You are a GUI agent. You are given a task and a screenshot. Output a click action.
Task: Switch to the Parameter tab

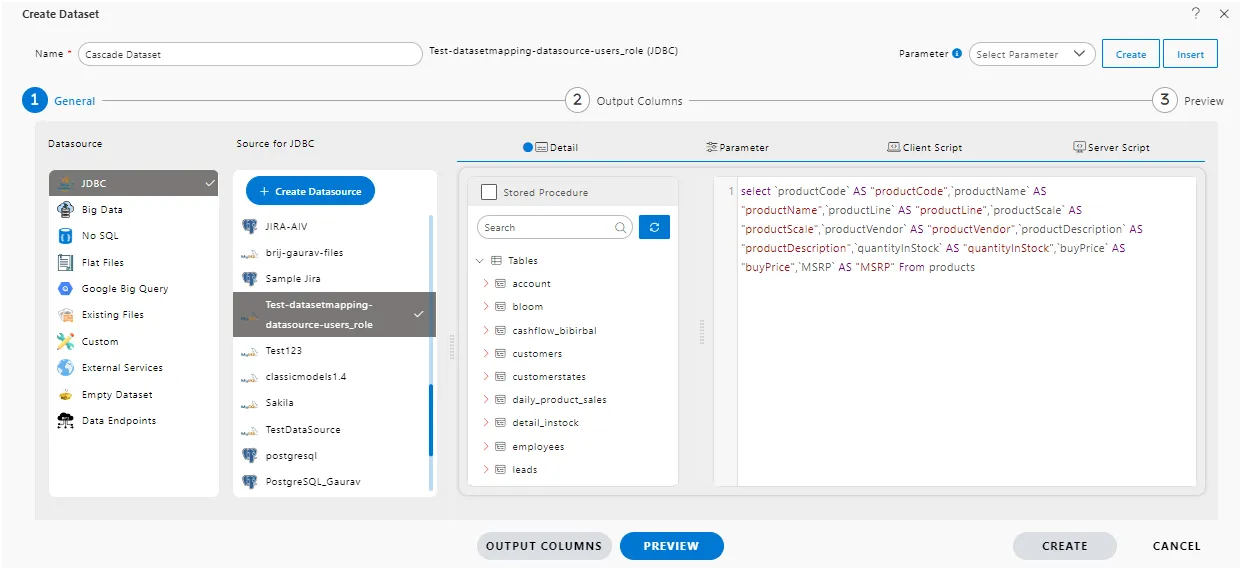737,147
